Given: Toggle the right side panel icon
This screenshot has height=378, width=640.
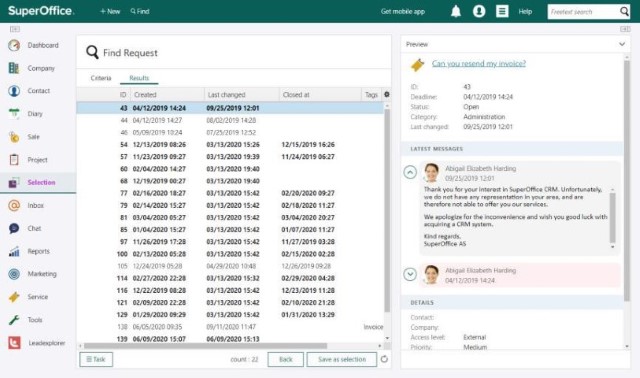Looking at the screenshot, I should pyautogui.click(x=625, y=29).
